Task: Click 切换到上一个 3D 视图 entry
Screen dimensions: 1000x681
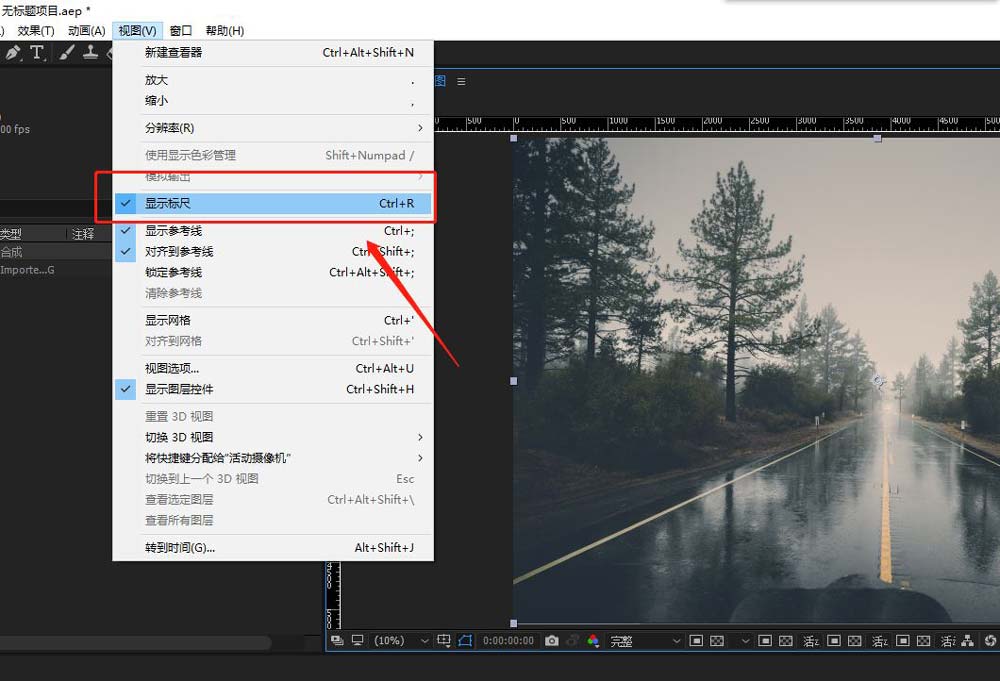Action: (273, 478)
